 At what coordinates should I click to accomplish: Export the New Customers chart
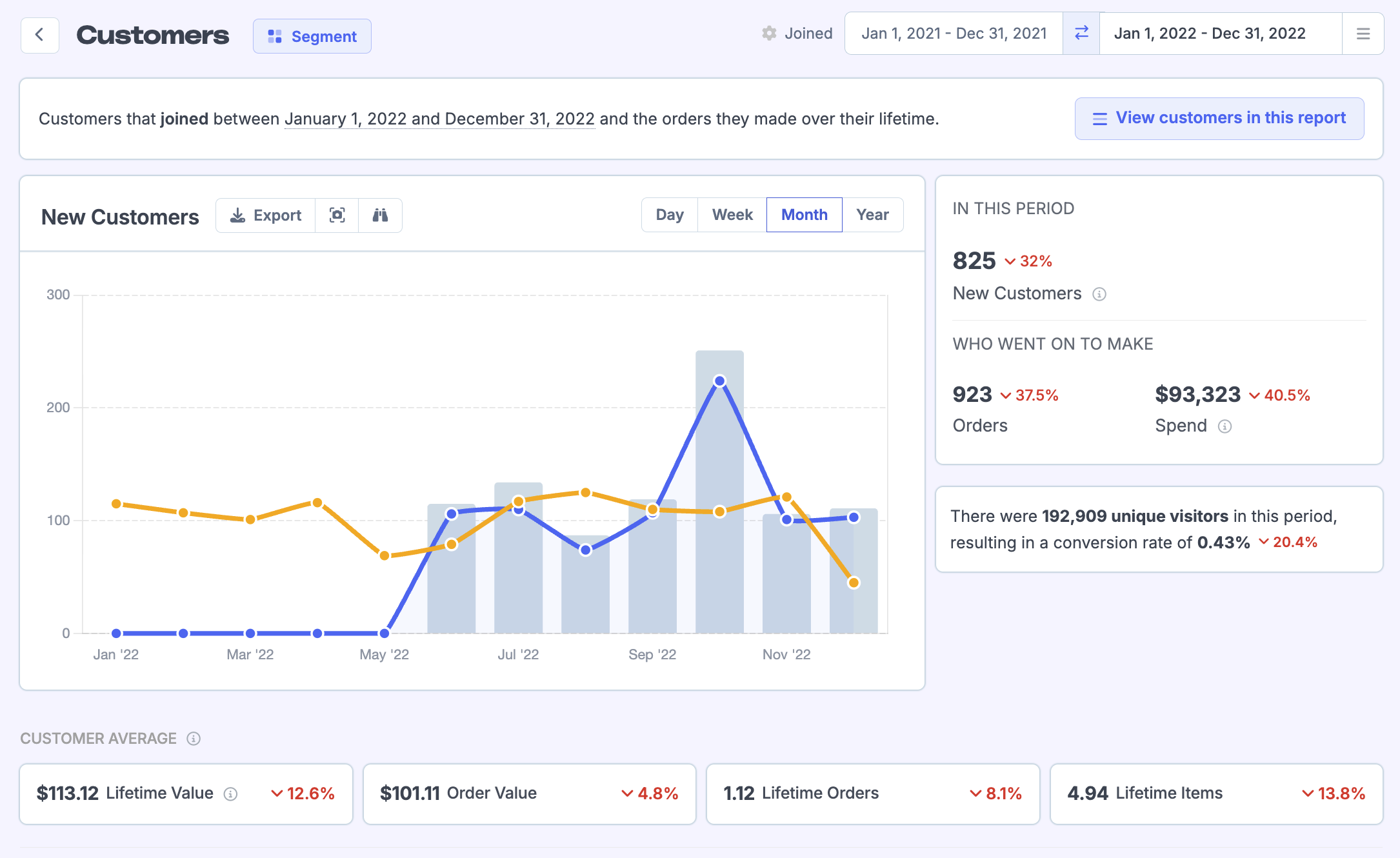click(x=266, y=215)
